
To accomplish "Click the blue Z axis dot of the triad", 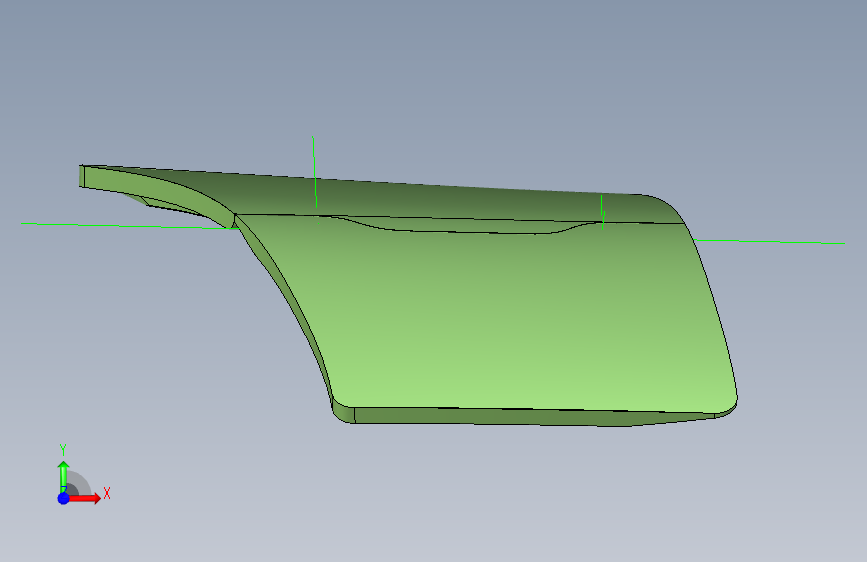I will coord(64,498).
